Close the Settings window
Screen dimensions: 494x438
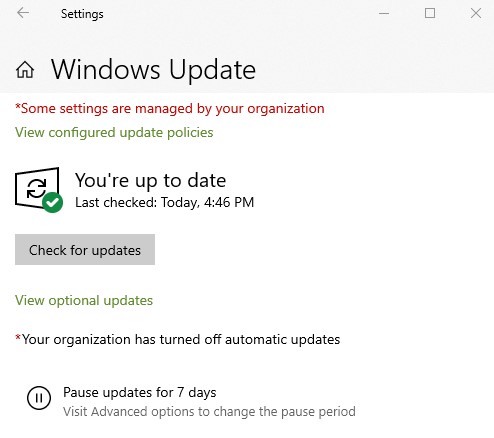(x=476, y=13)
